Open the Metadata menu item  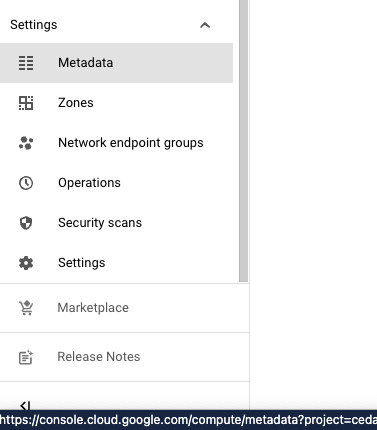tap(116, 63)
